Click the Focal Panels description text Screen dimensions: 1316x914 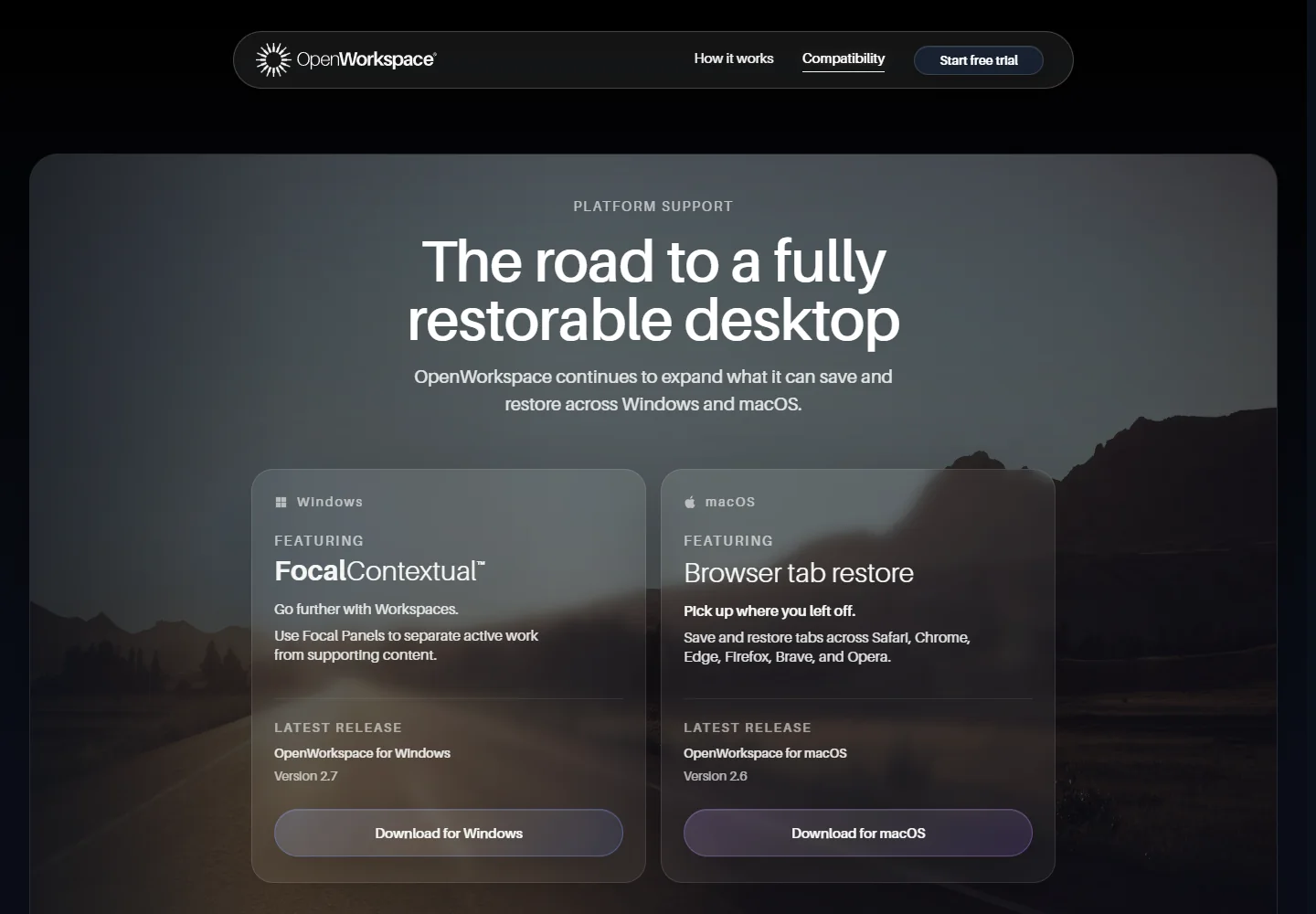click(406, 645)
